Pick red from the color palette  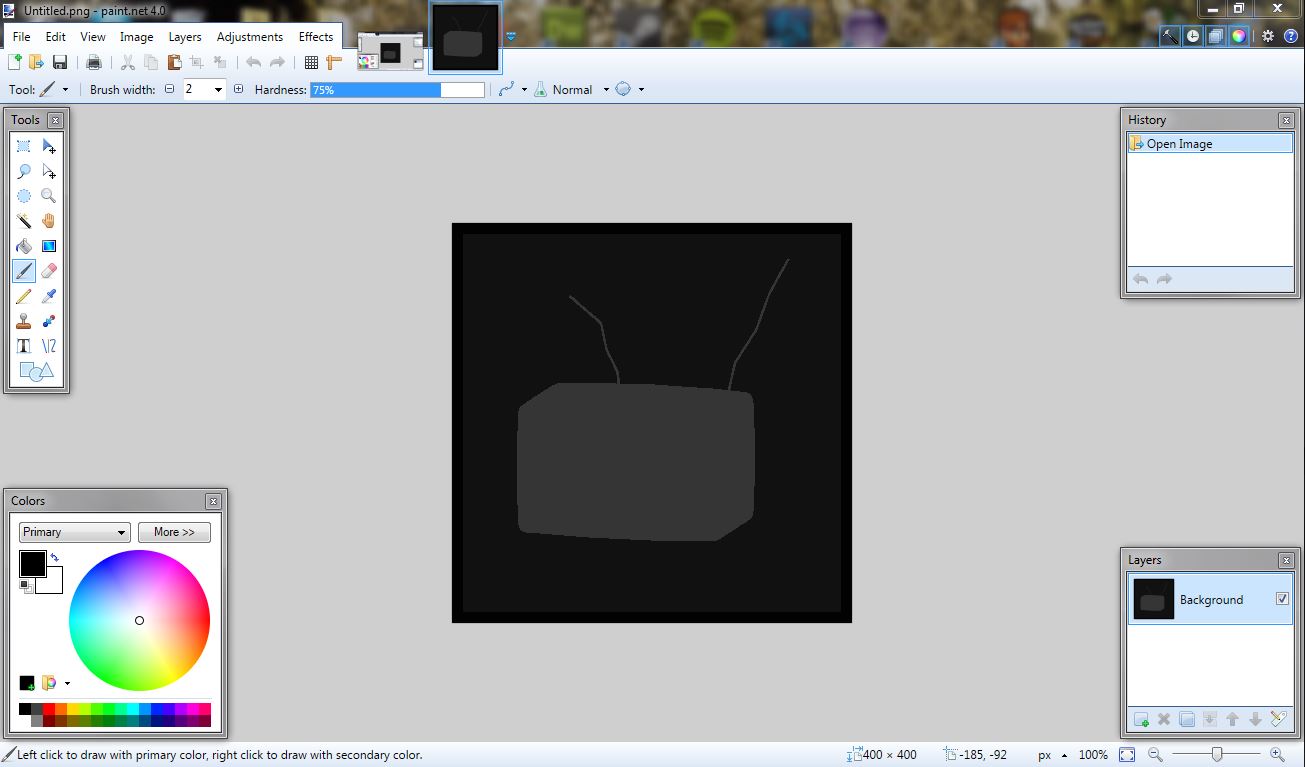pyautogui.click(x=49, y=709)
